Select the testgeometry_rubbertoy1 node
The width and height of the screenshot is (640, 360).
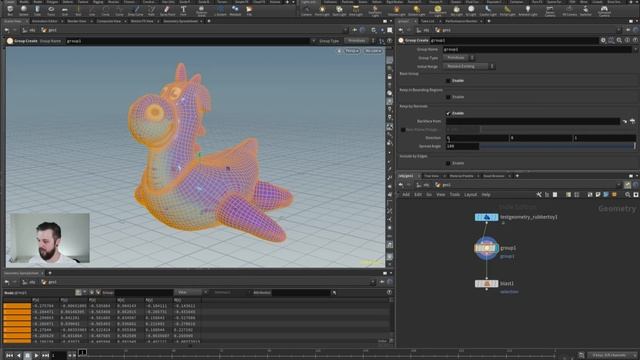pyautogui.click(x=487, y=218)
